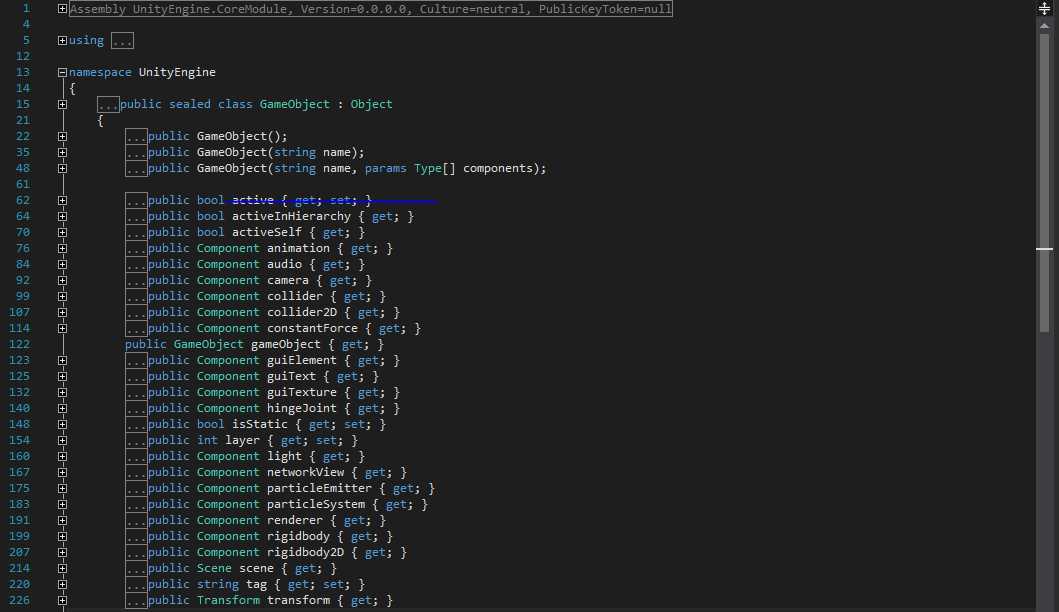Screen dimensions: 1059x612
Task: Expand the Assembly UnityEngine.CoreModule comment region
Action: tap(62, 9)
